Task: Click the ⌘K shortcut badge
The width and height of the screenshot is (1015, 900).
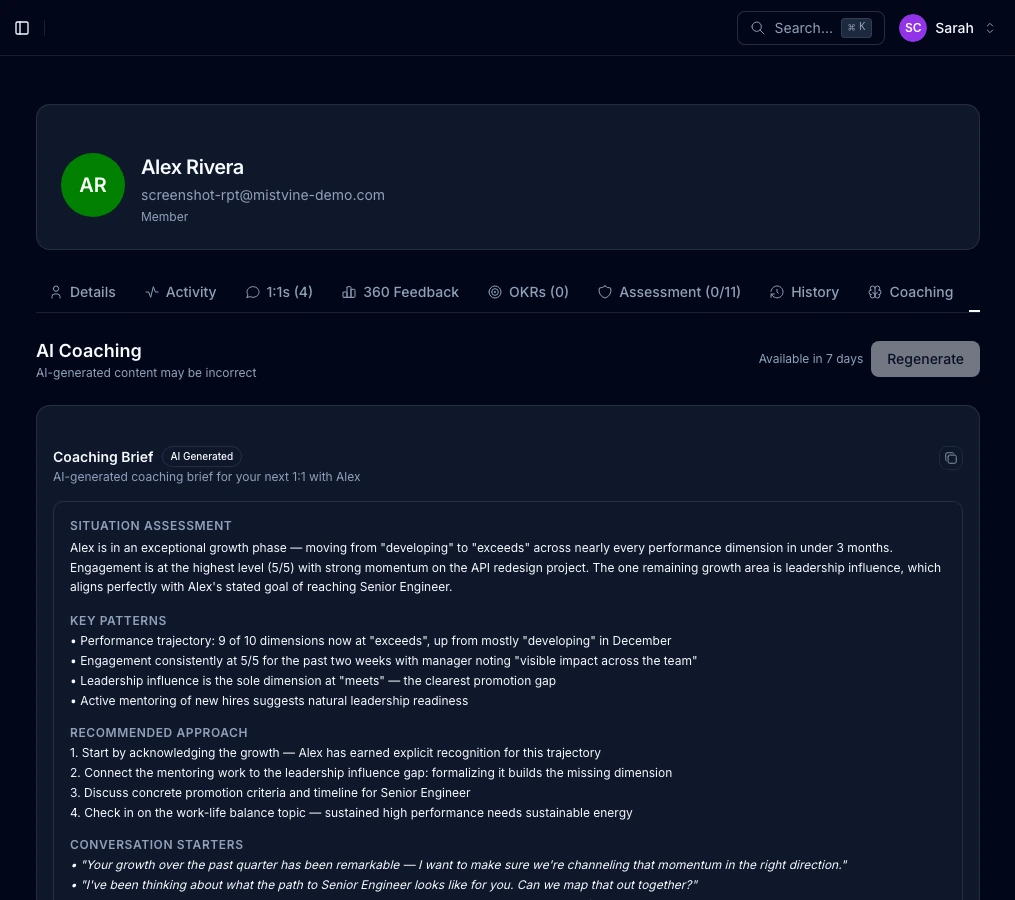Action: (856, 28)
